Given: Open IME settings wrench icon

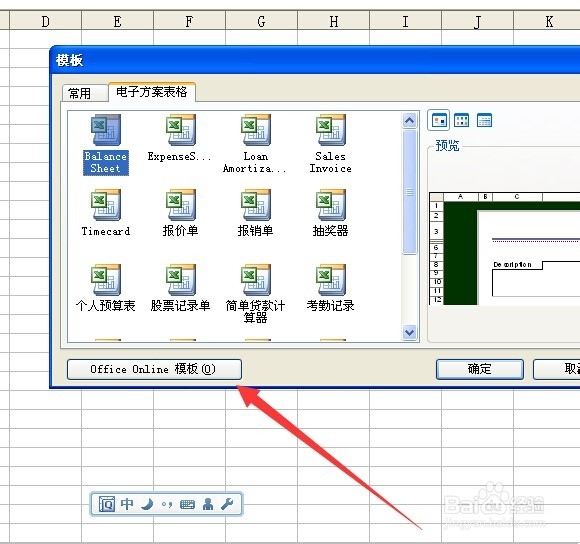Looking at the screenshot, I should tap(227, 504).
